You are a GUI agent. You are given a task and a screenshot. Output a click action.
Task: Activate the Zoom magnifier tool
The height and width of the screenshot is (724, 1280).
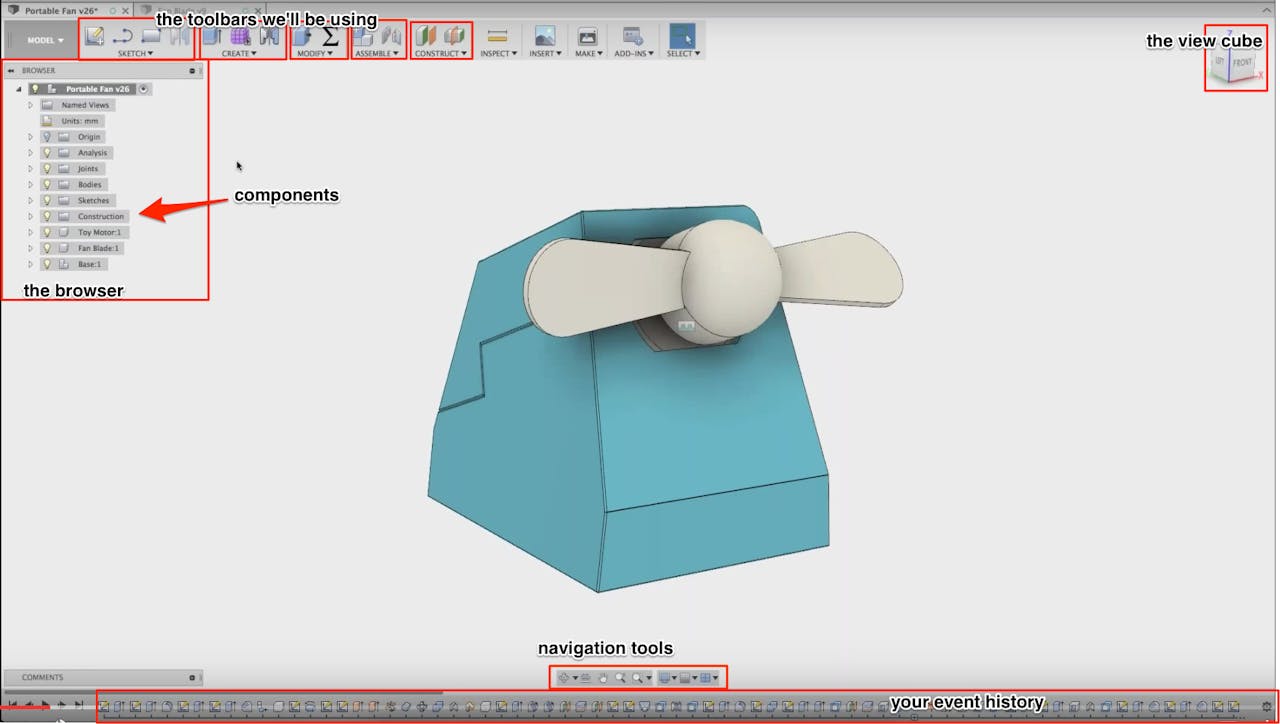pos(622,677)
